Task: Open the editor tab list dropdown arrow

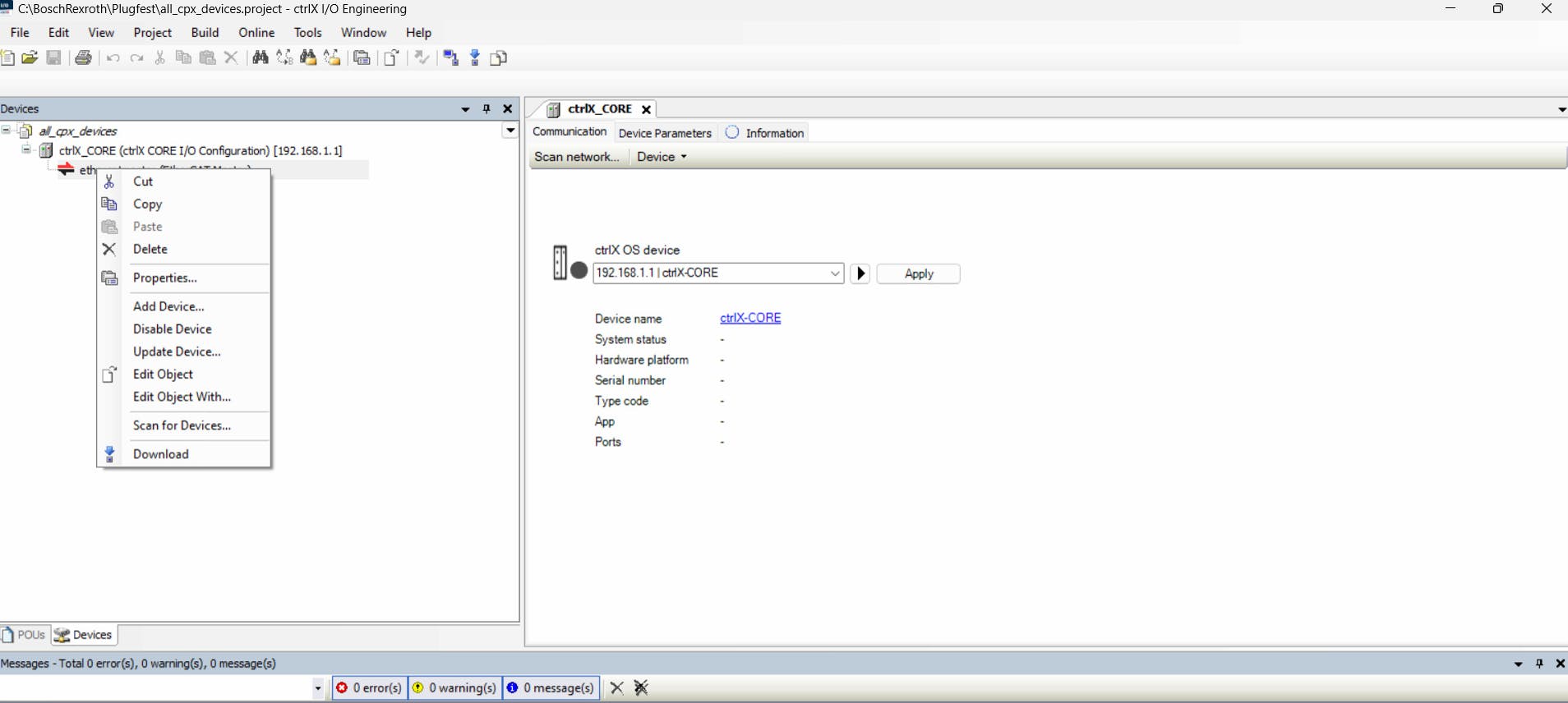Action: pyautogui.click(x=1561, y=109)
